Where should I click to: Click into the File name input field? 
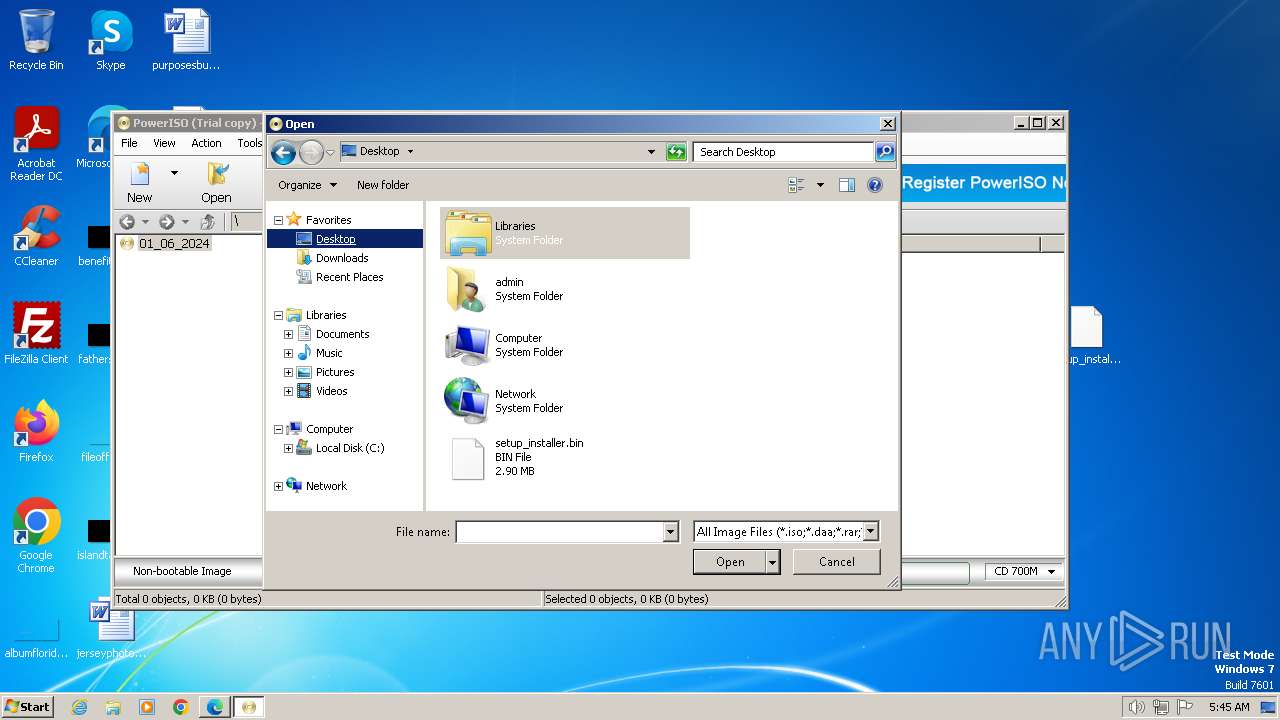(559, 532)
